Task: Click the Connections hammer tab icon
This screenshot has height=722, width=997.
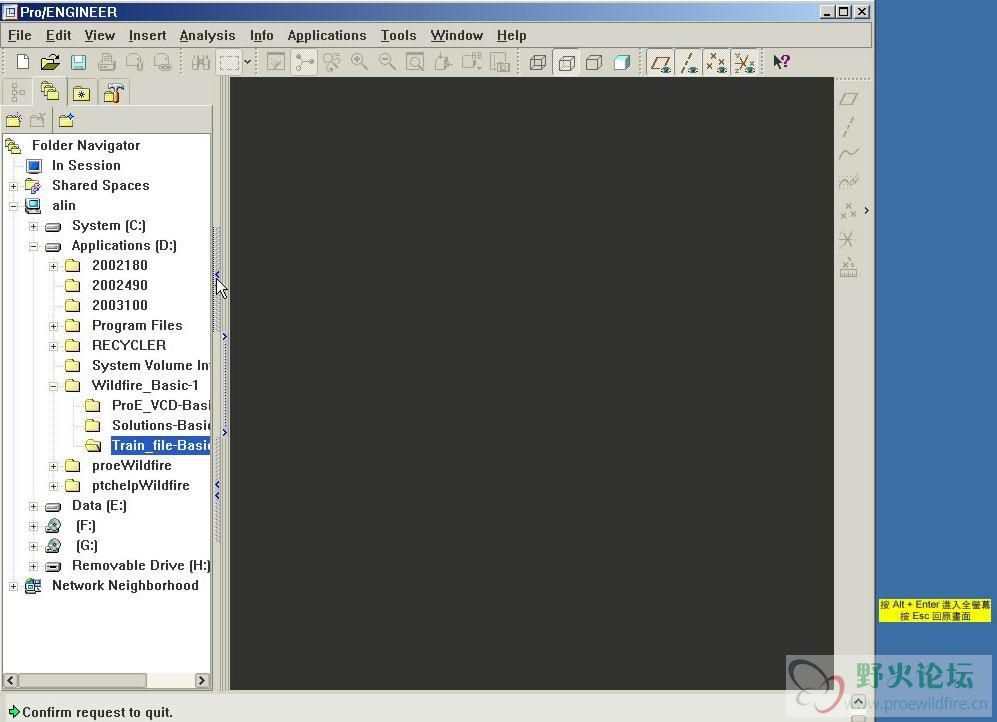Action: 113,93
